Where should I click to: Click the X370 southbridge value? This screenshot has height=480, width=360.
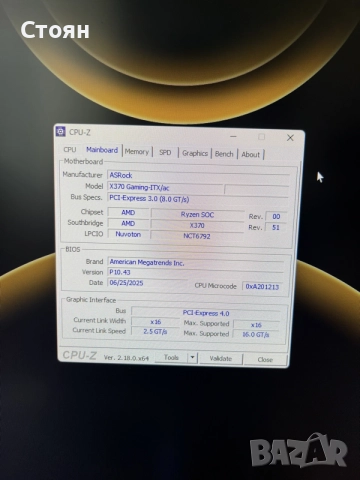click(197, 225)
